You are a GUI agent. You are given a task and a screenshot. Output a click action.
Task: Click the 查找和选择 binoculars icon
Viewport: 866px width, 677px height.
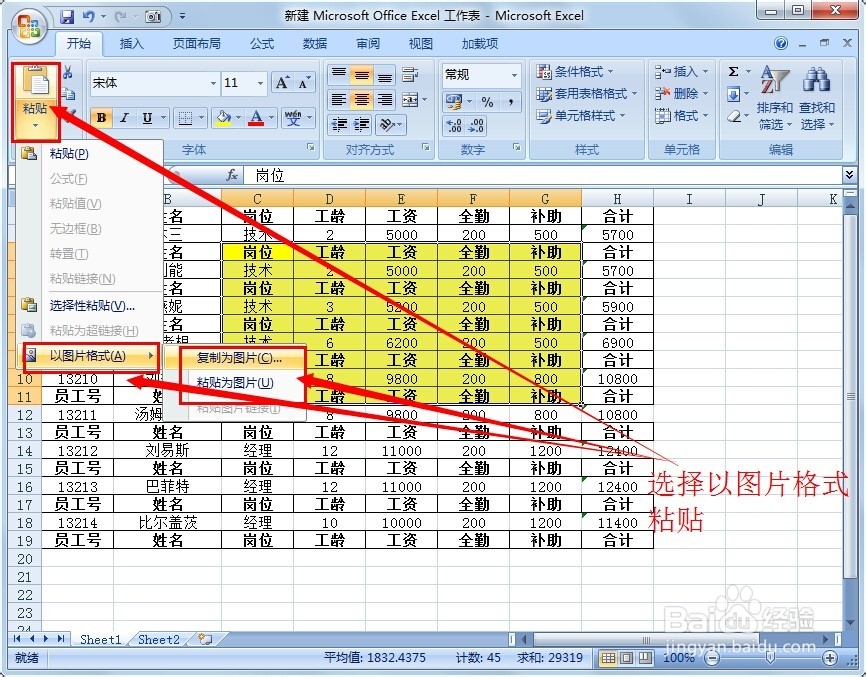pyautogui.click(x=817, y=78)
